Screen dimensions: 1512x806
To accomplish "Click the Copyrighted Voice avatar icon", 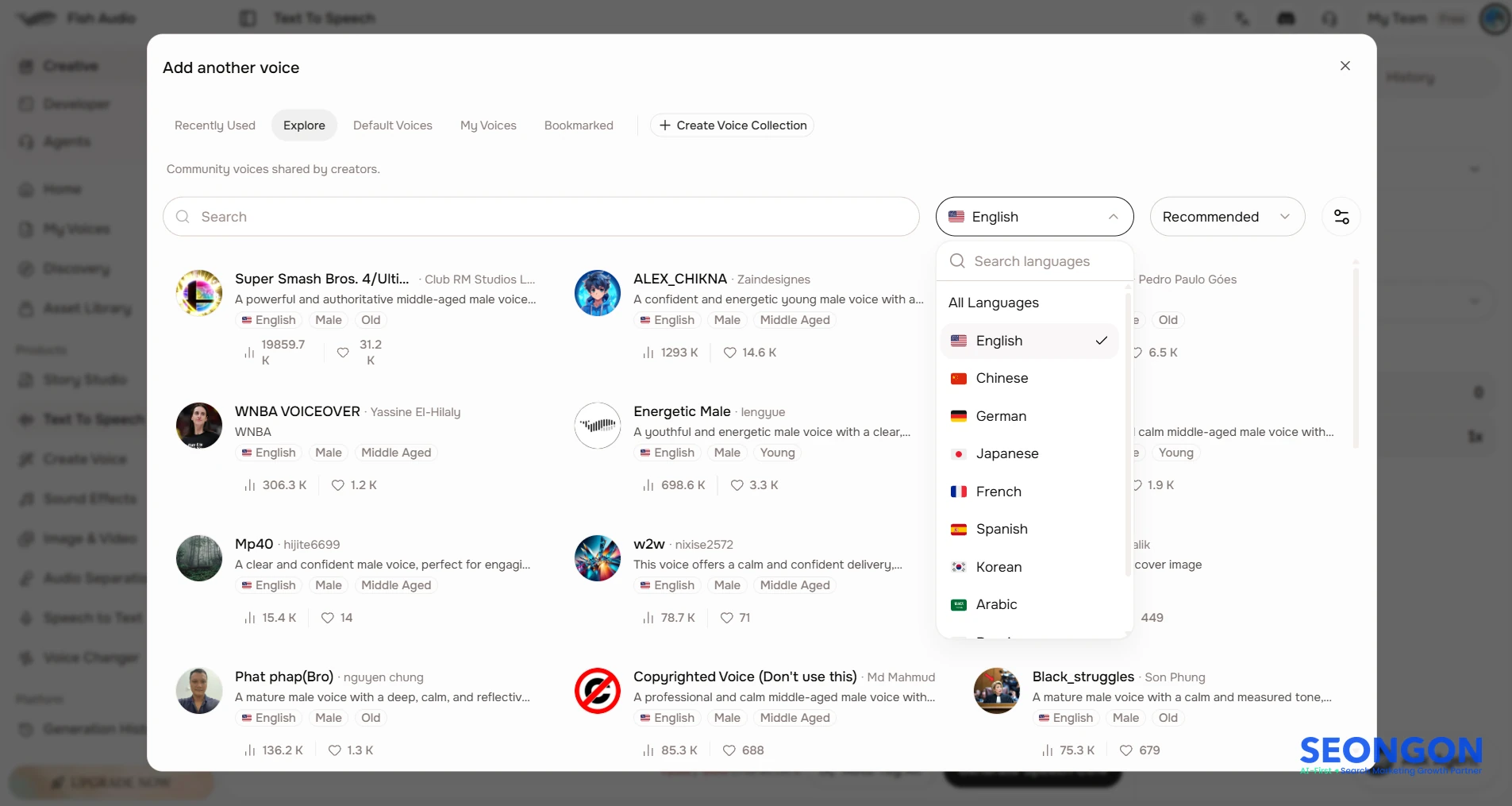I will [598, 691].
